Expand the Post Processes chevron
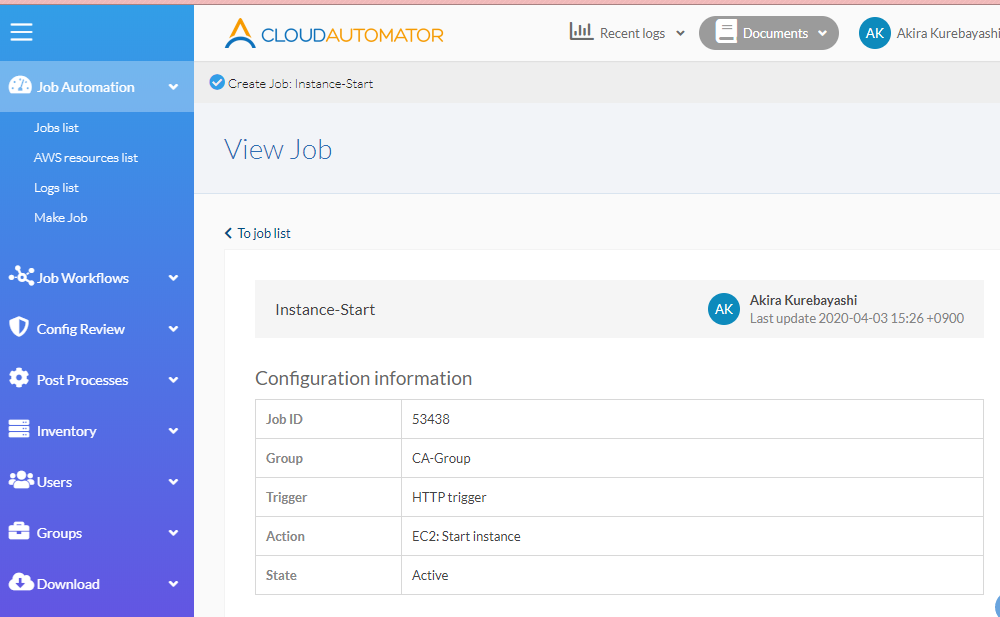 [173, 380]
